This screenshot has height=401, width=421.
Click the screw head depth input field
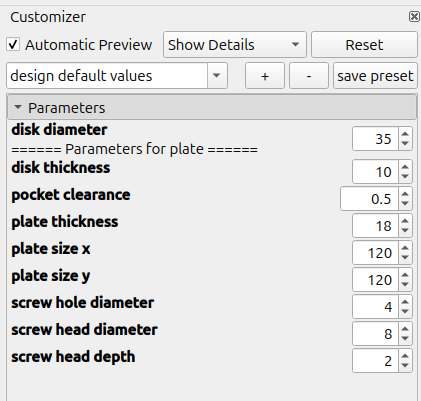375,360
